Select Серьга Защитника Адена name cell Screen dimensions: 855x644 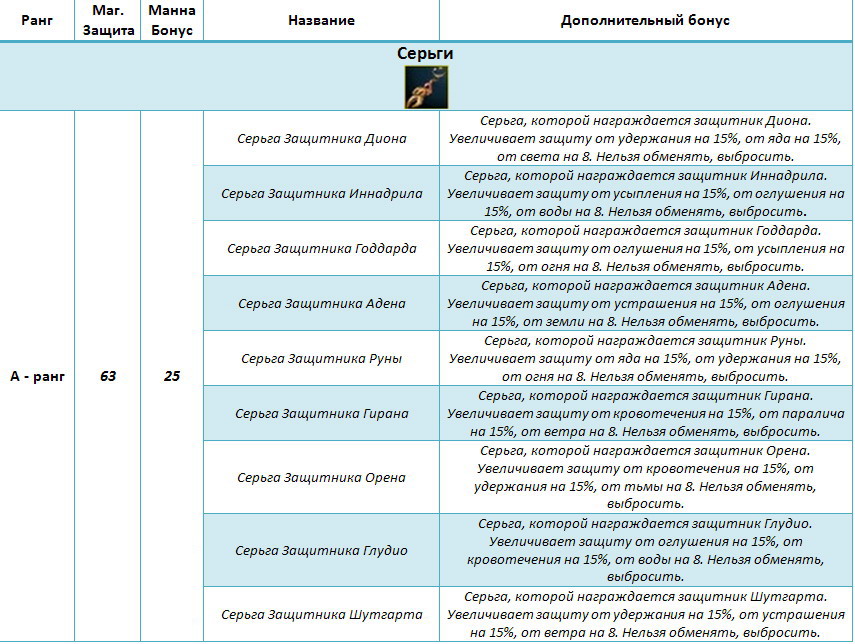[x=321, y=304]
